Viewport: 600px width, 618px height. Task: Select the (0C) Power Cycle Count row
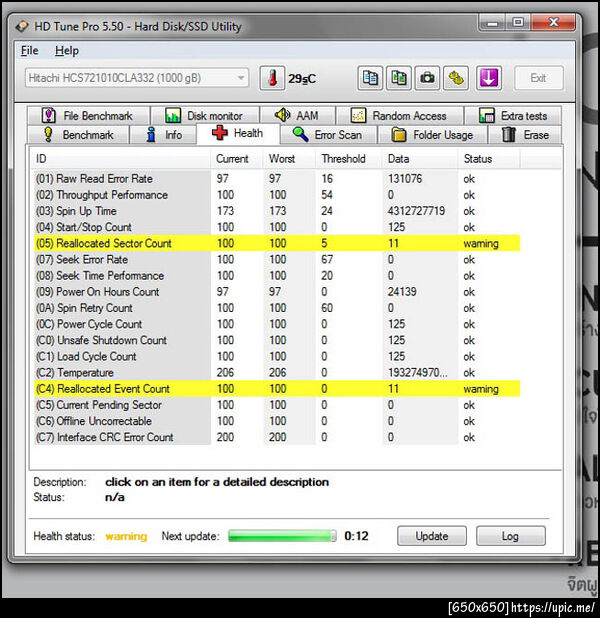(x=277, y=324)
